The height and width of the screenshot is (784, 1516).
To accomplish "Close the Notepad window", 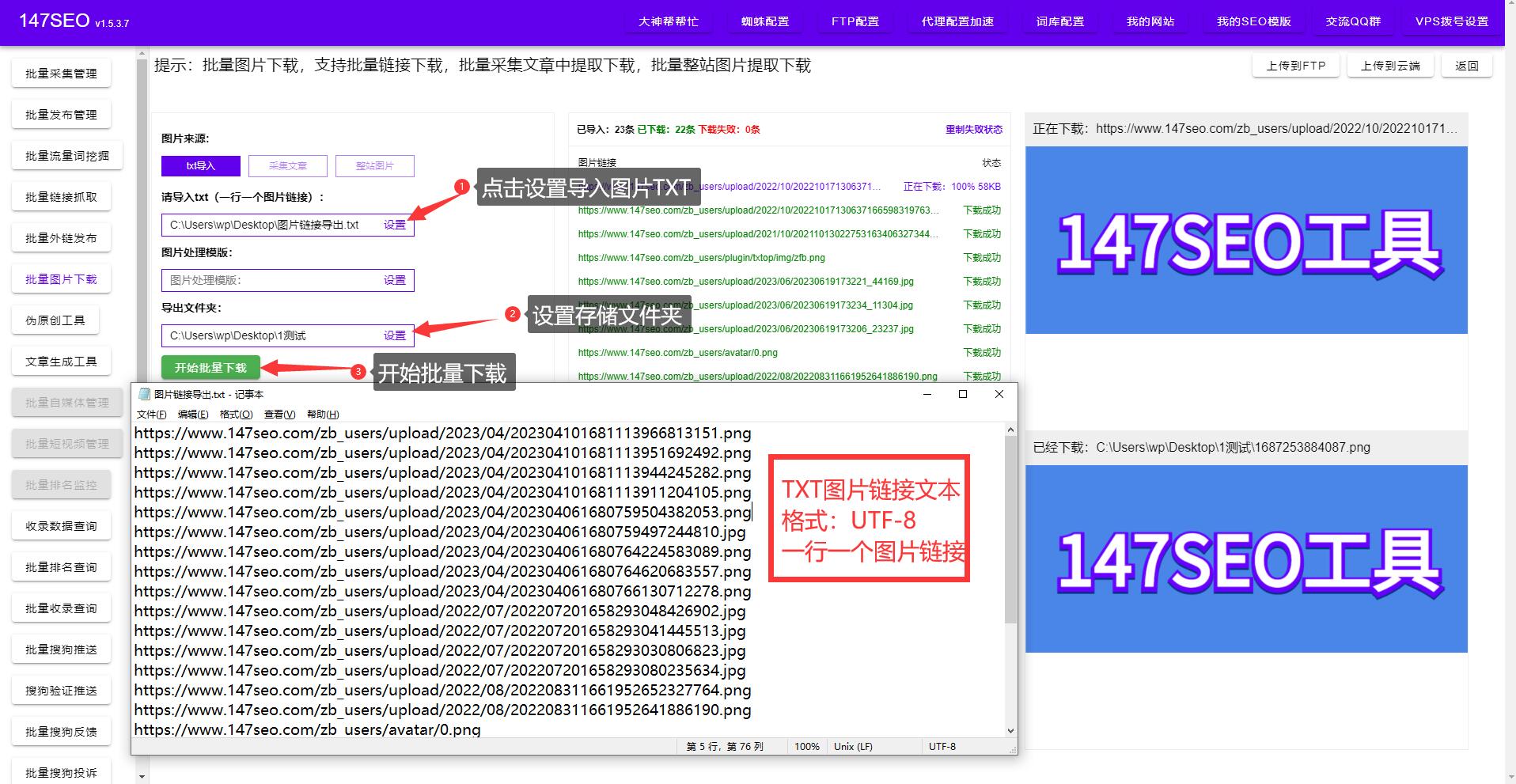I will [x=999, y=394].
